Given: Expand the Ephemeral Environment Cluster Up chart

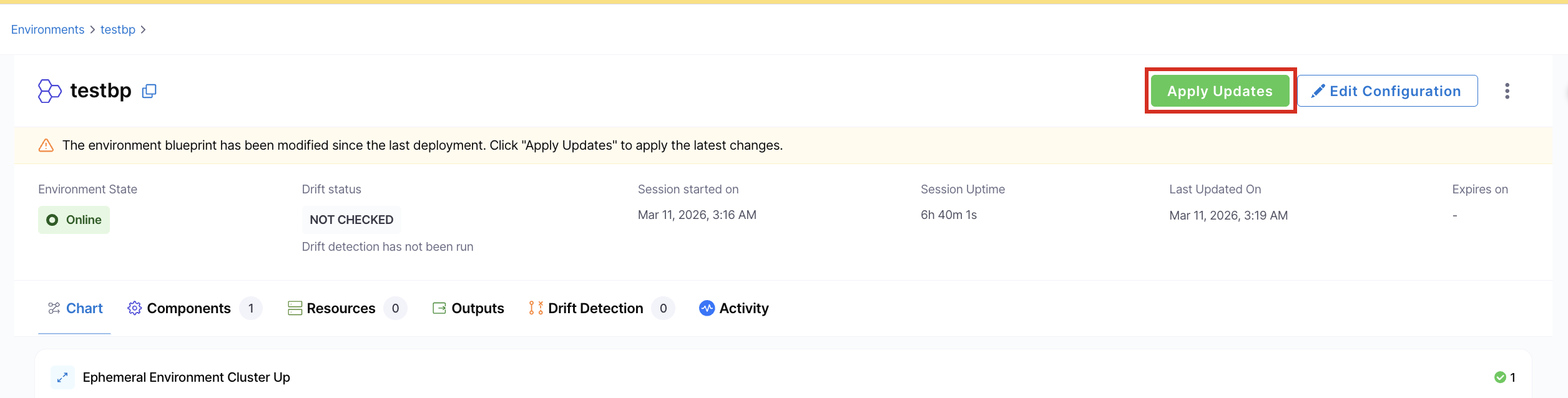Looking at the screenshot, I should pyautogui.click(x=62, y=377).
